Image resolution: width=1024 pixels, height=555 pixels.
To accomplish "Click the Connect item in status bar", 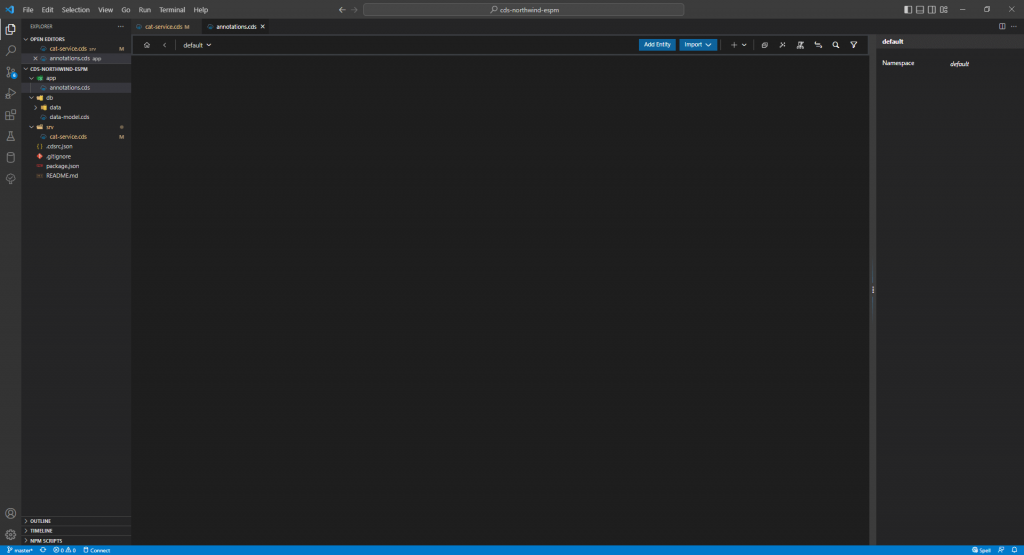I will 97,550.
